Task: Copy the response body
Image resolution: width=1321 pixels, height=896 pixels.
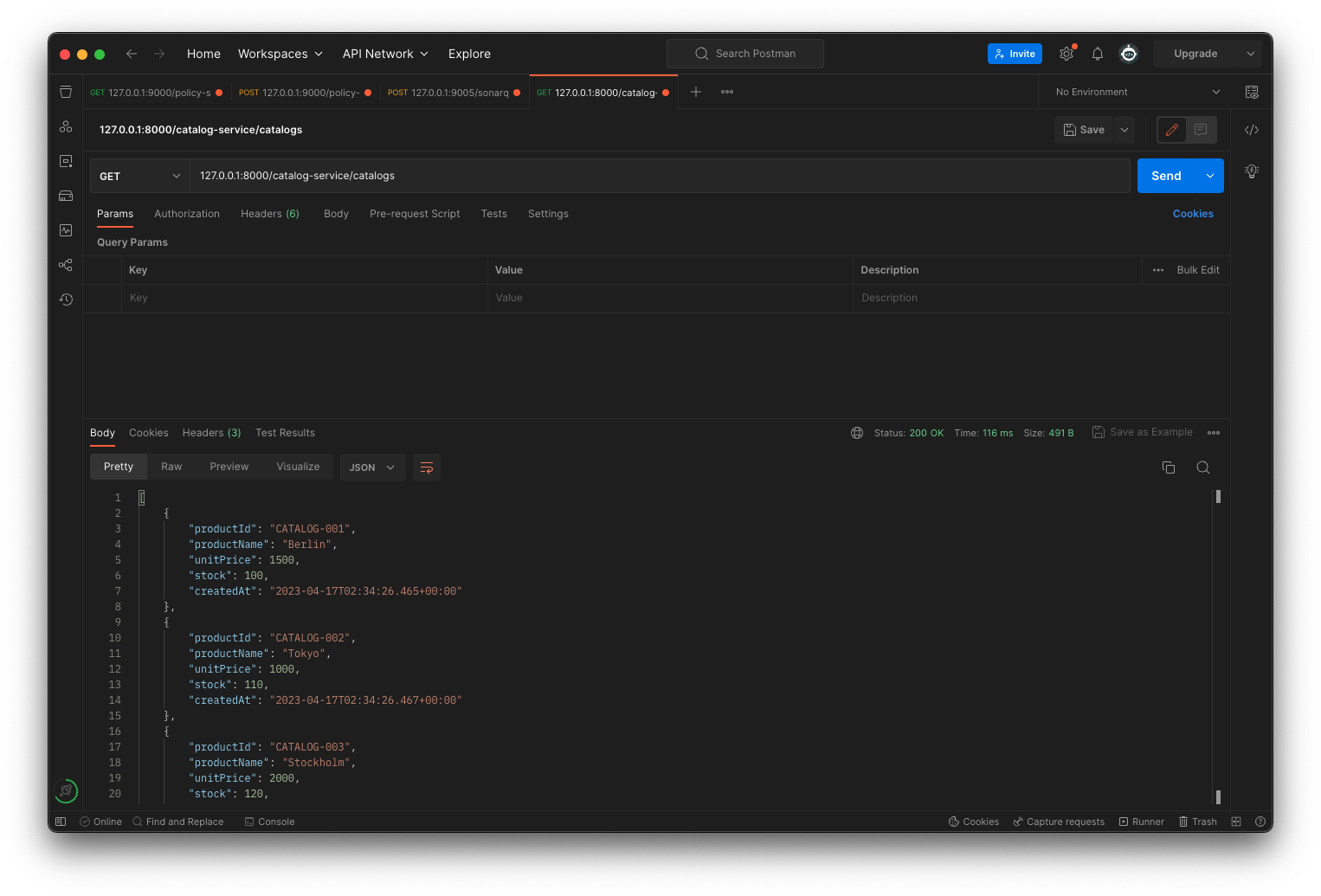Action: click(1169, 467)
